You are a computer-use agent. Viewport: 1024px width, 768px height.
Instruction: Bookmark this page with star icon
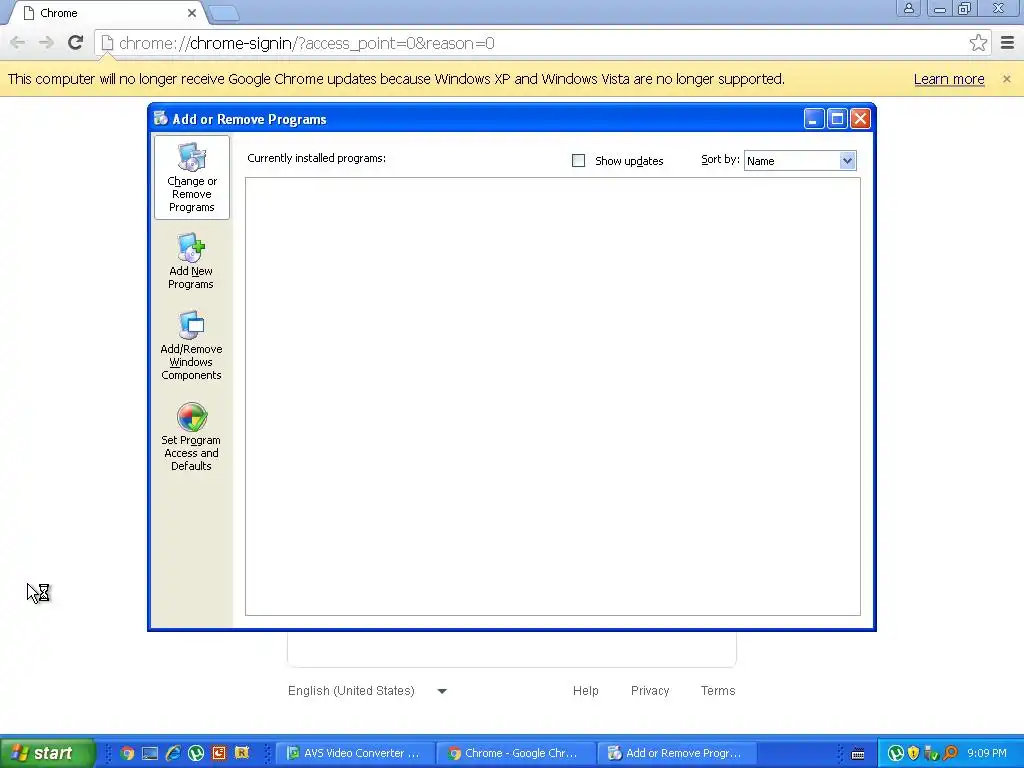pos(978,43)
